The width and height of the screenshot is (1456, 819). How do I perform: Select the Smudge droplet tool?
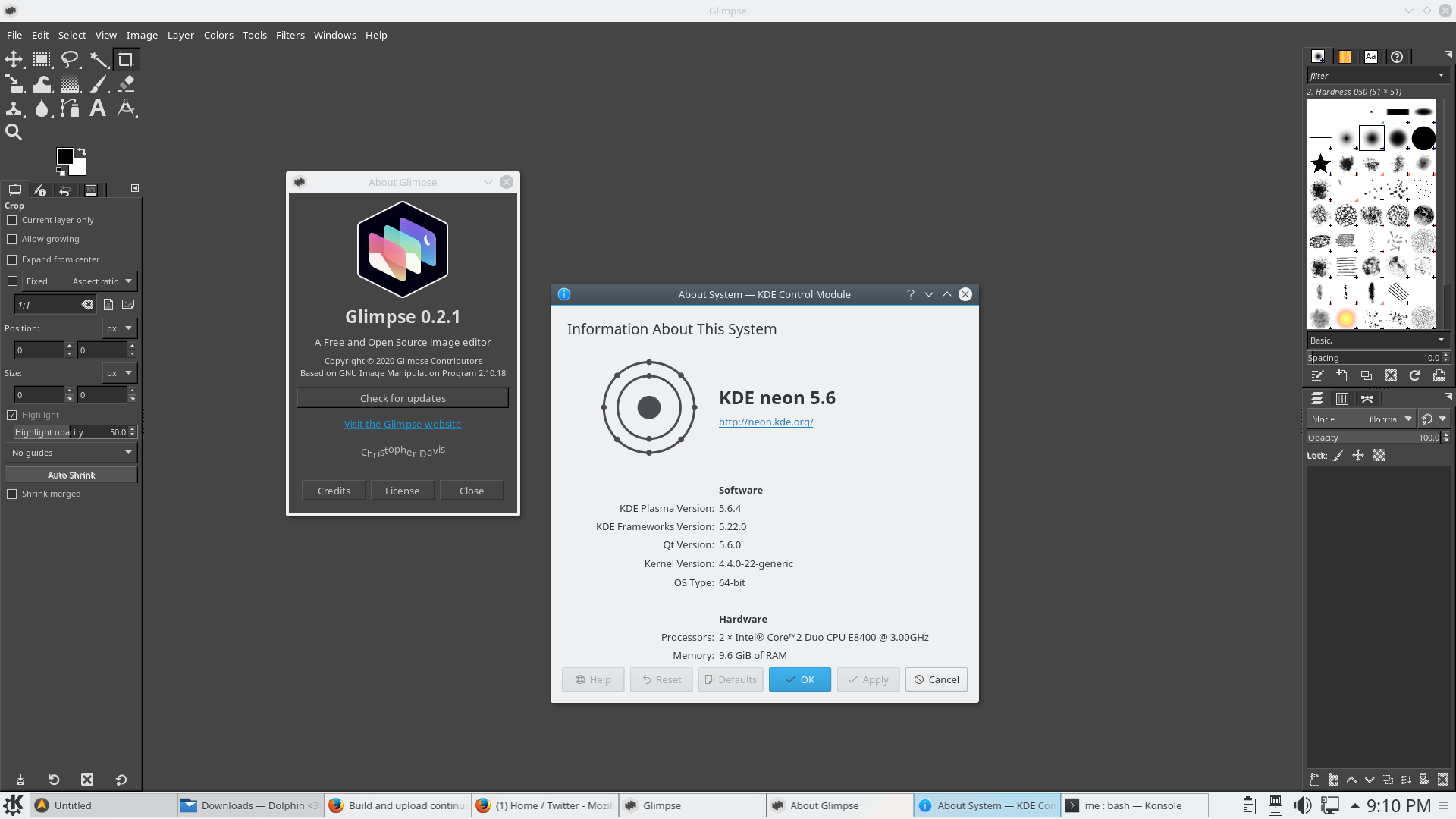[x=42, y=108]
